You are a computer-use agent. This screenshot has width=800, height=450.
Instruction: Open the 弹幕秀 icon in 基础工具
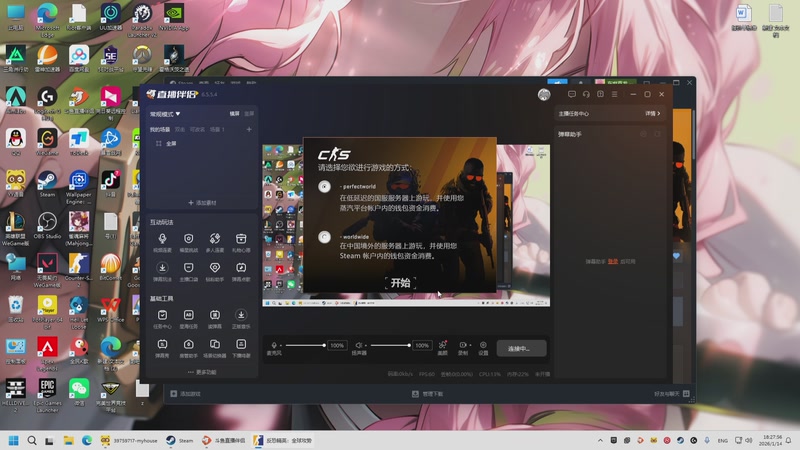pos(162,344)
